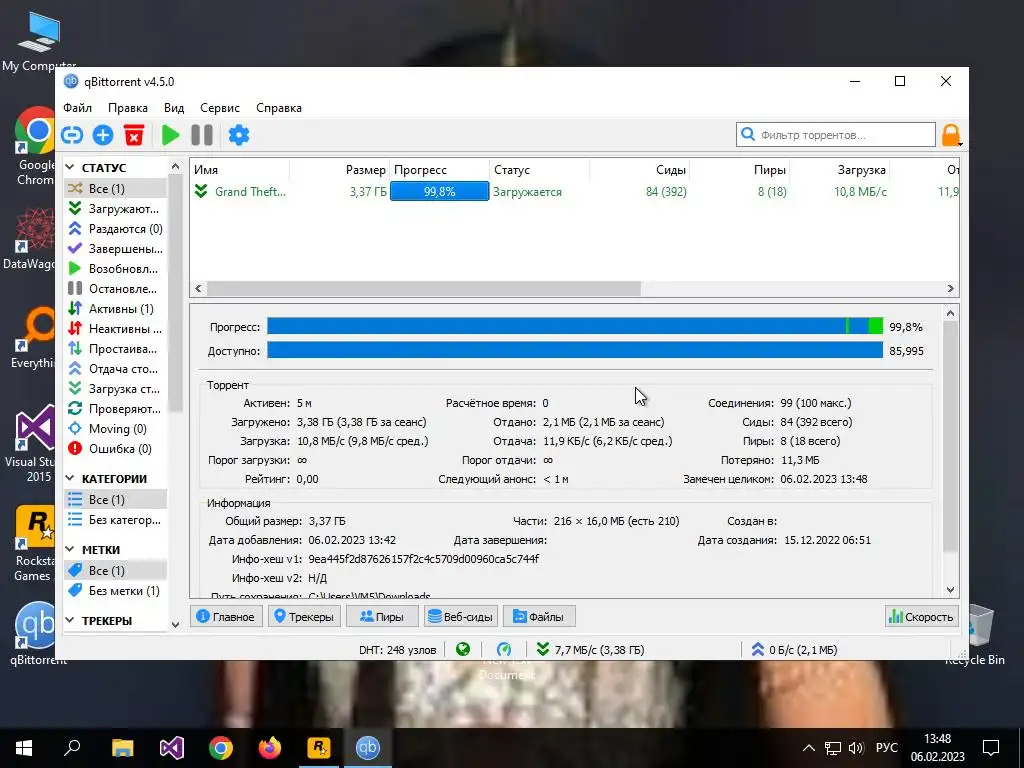
Task: Select Без метки (1) filter
Action: click(x=115, y=590)
